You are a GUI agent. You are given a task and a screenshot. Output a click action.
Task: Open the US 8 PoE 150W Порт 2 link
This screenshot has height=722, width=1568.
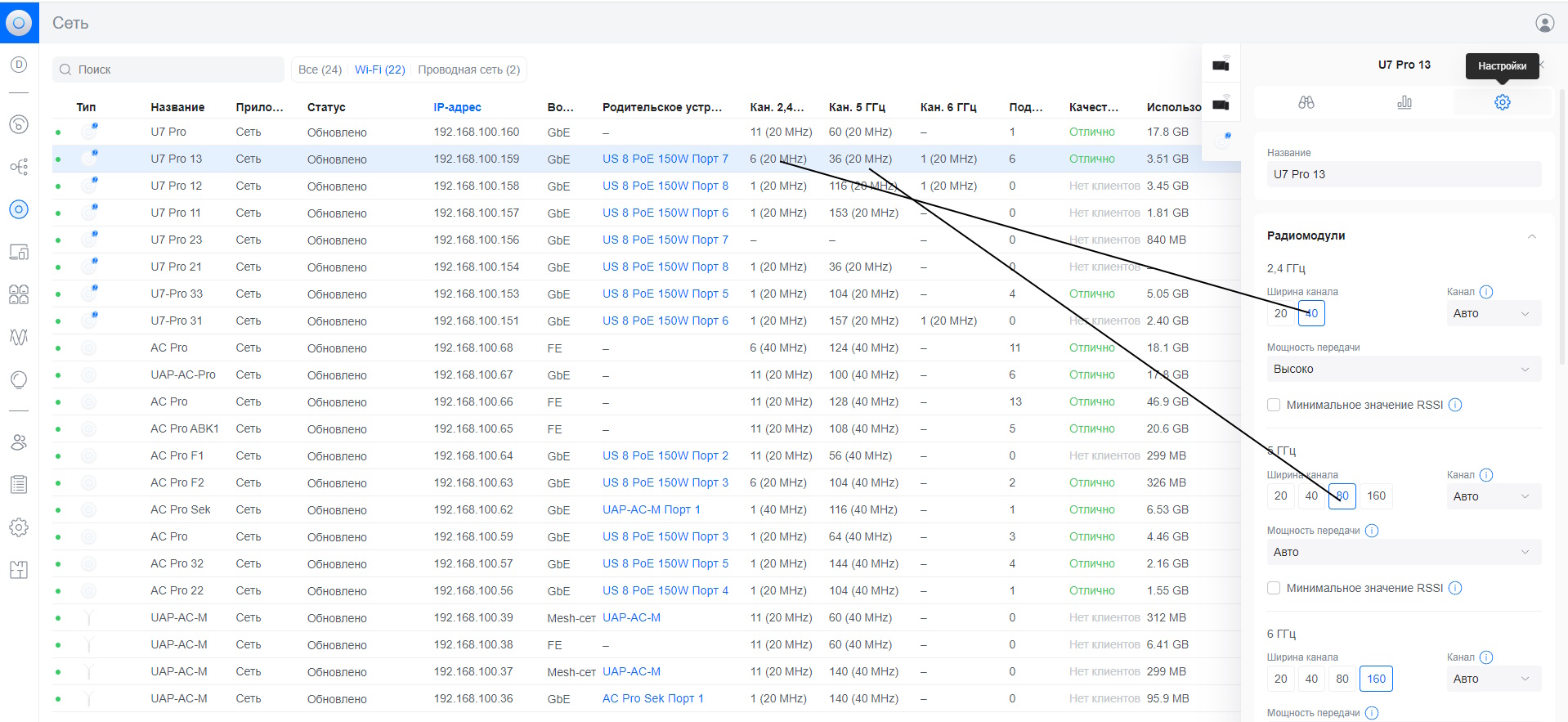coord(665,455)
